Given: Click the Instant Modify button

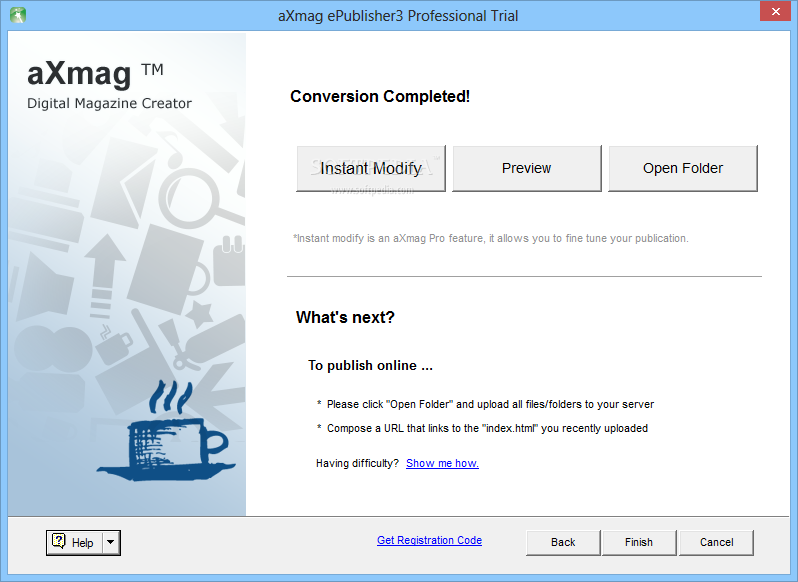Looking at the screenshot, I should click(370, 168).
